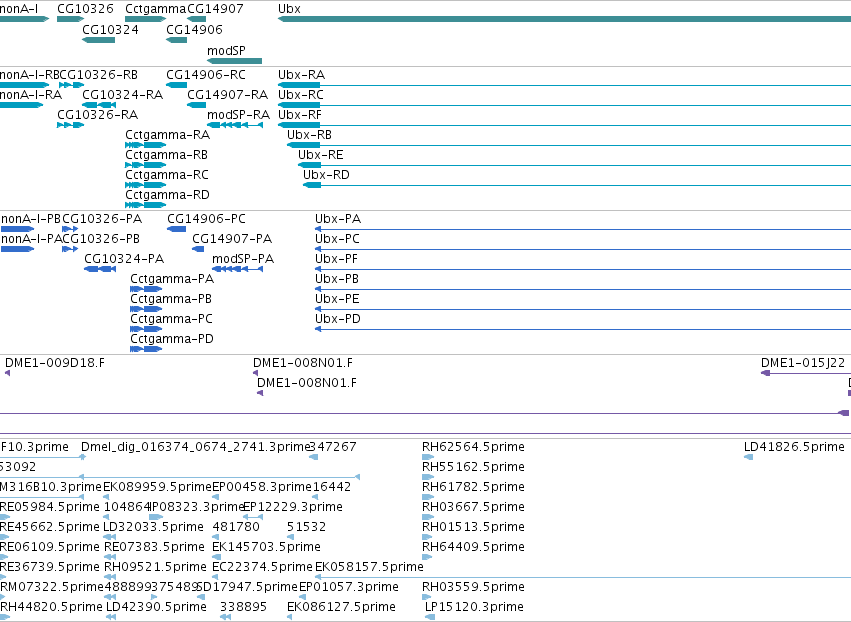The width and height of the screenshot is (851, 622).
Task: Click the CG10326-RB transcript label
Action: coord(98,75)
